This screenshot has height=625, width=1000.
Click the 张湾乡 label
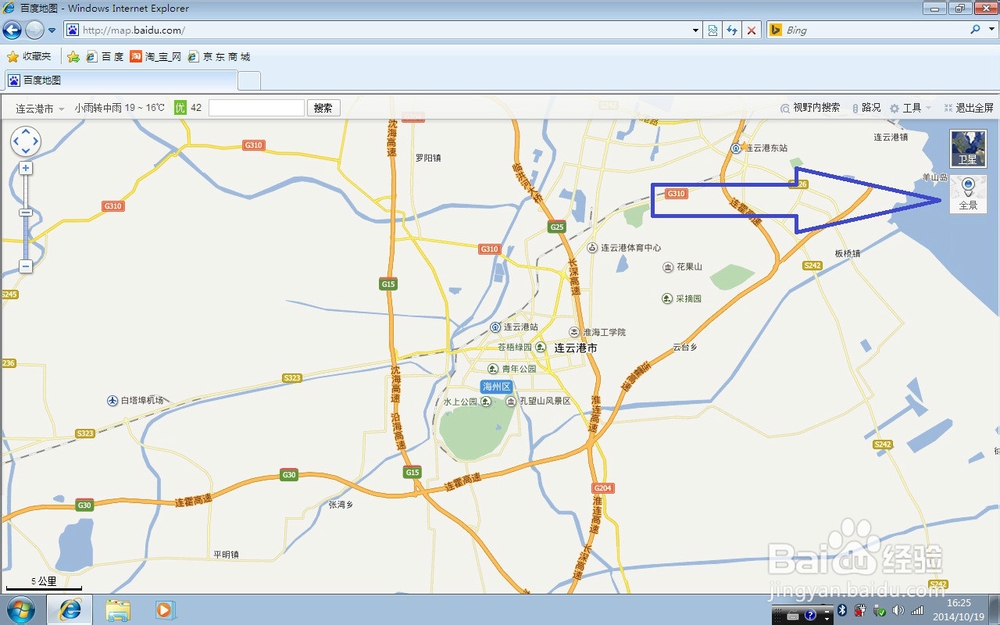[x=341, y=504]
